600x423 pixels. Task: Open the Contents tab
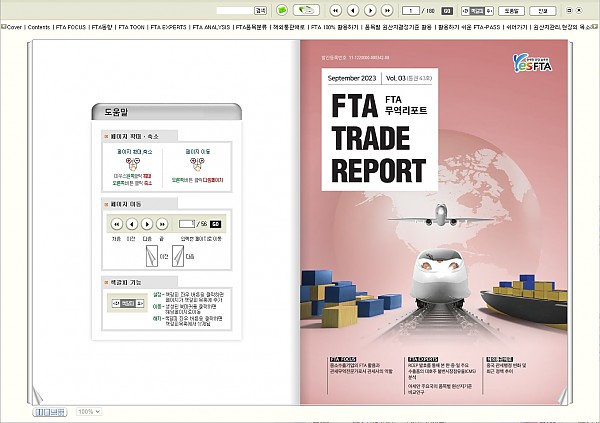pyautogui.click(x=39, y=27)
